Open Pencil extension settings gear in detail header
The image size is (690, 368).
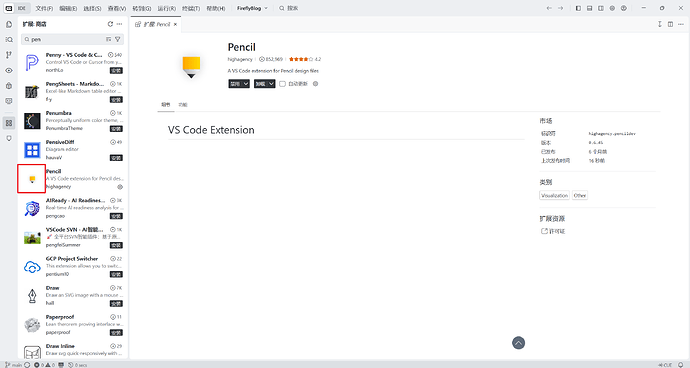click(x=316, y=84)
